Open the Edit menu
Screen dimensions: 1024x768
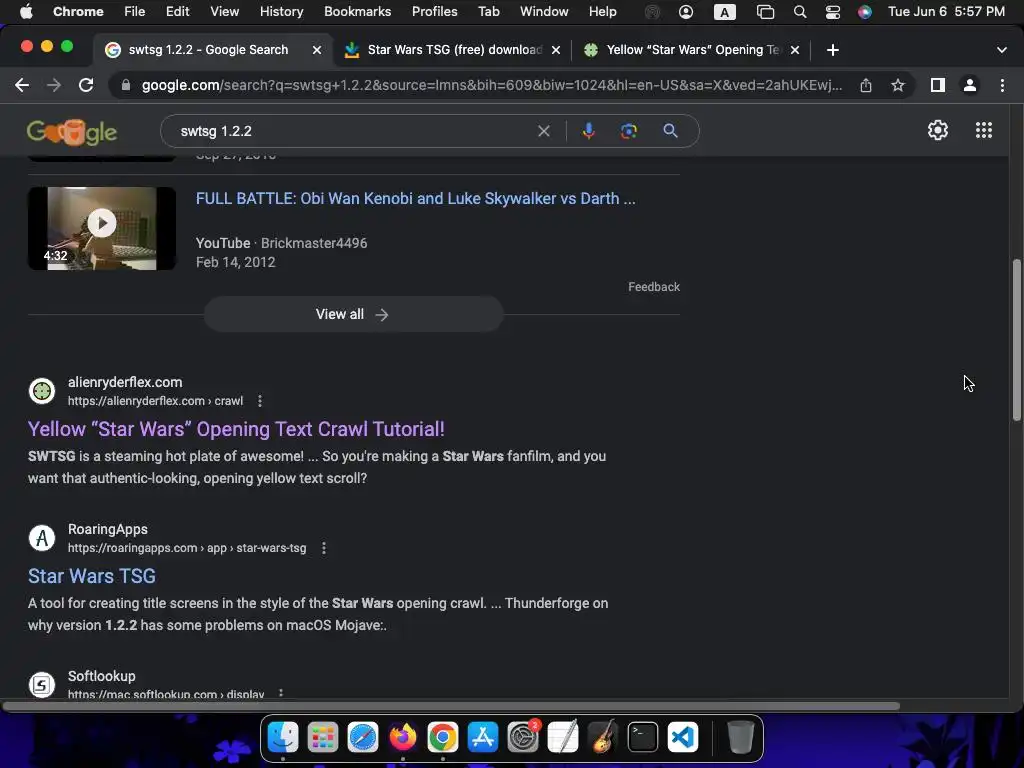177,11
